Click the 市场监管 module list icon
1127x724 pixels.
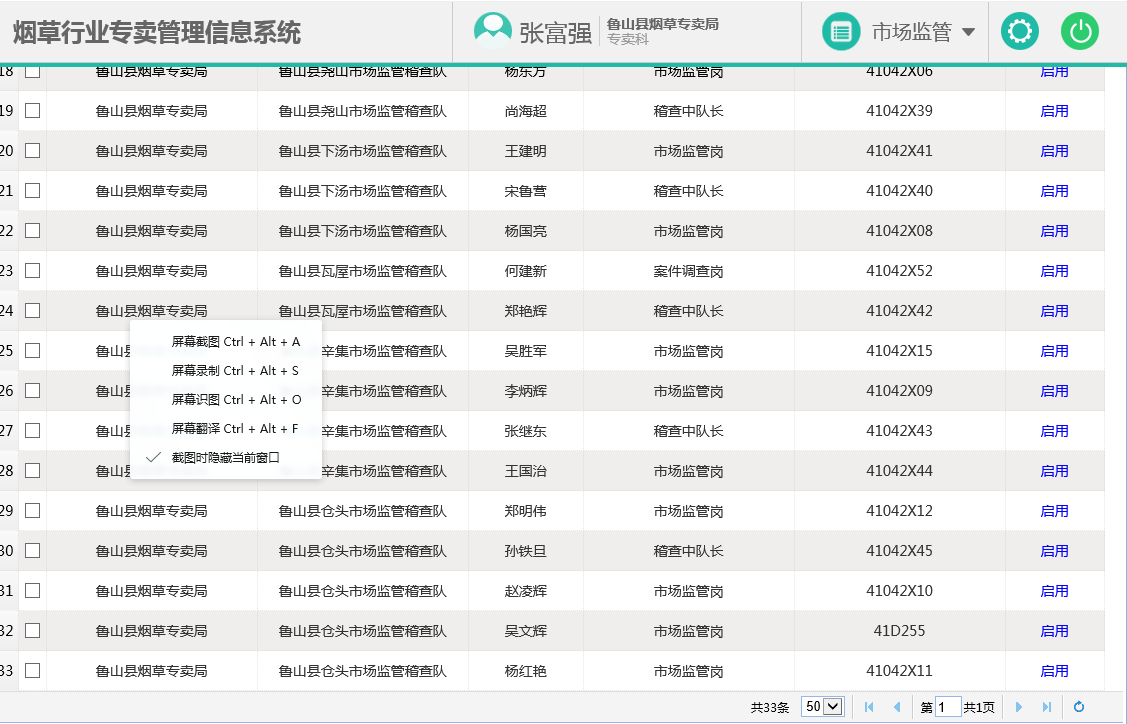click(x=841, y=32)
